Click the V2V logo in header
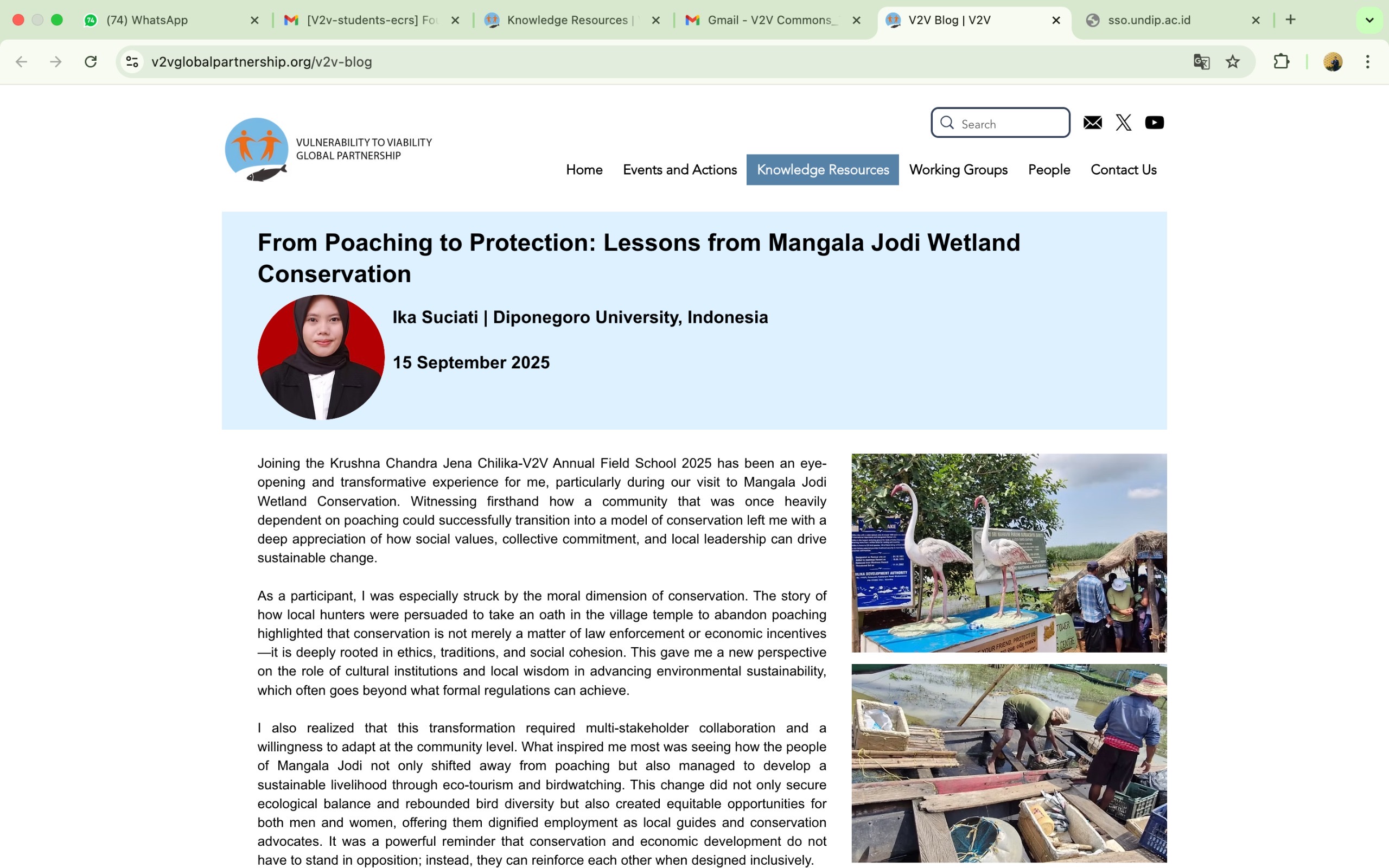The image size is (1389, 868). [257, 149]
